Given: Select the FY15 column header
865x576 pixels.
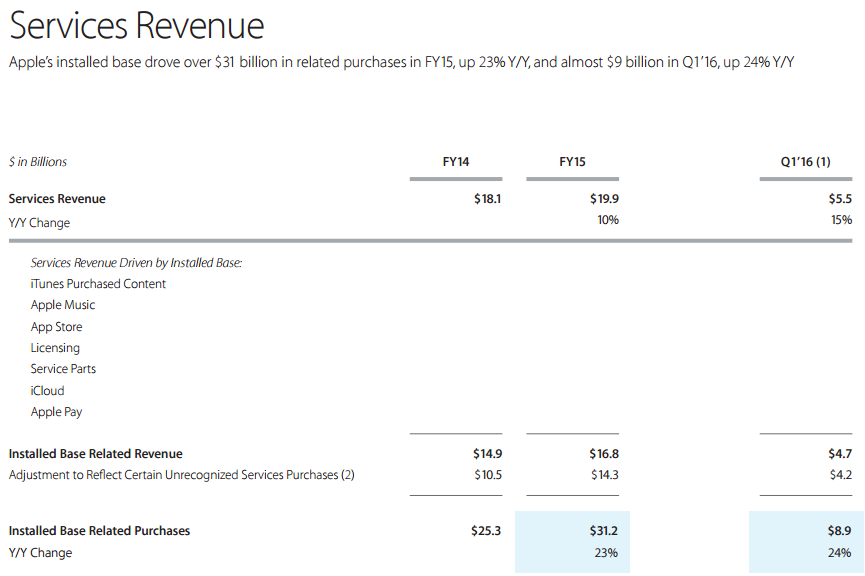Looking at the screenshot, I should (572, 162).
